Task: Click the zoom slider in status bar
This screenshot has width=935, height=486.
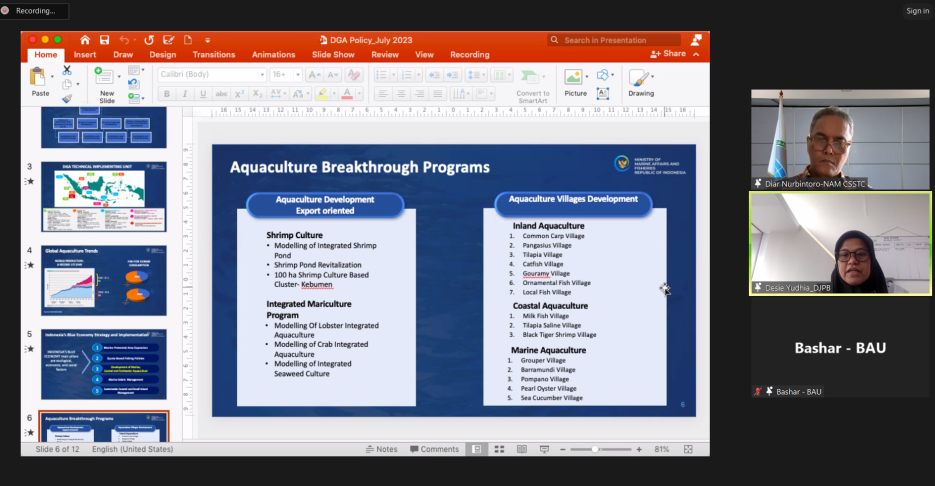Action: click(x=597, y=449)
